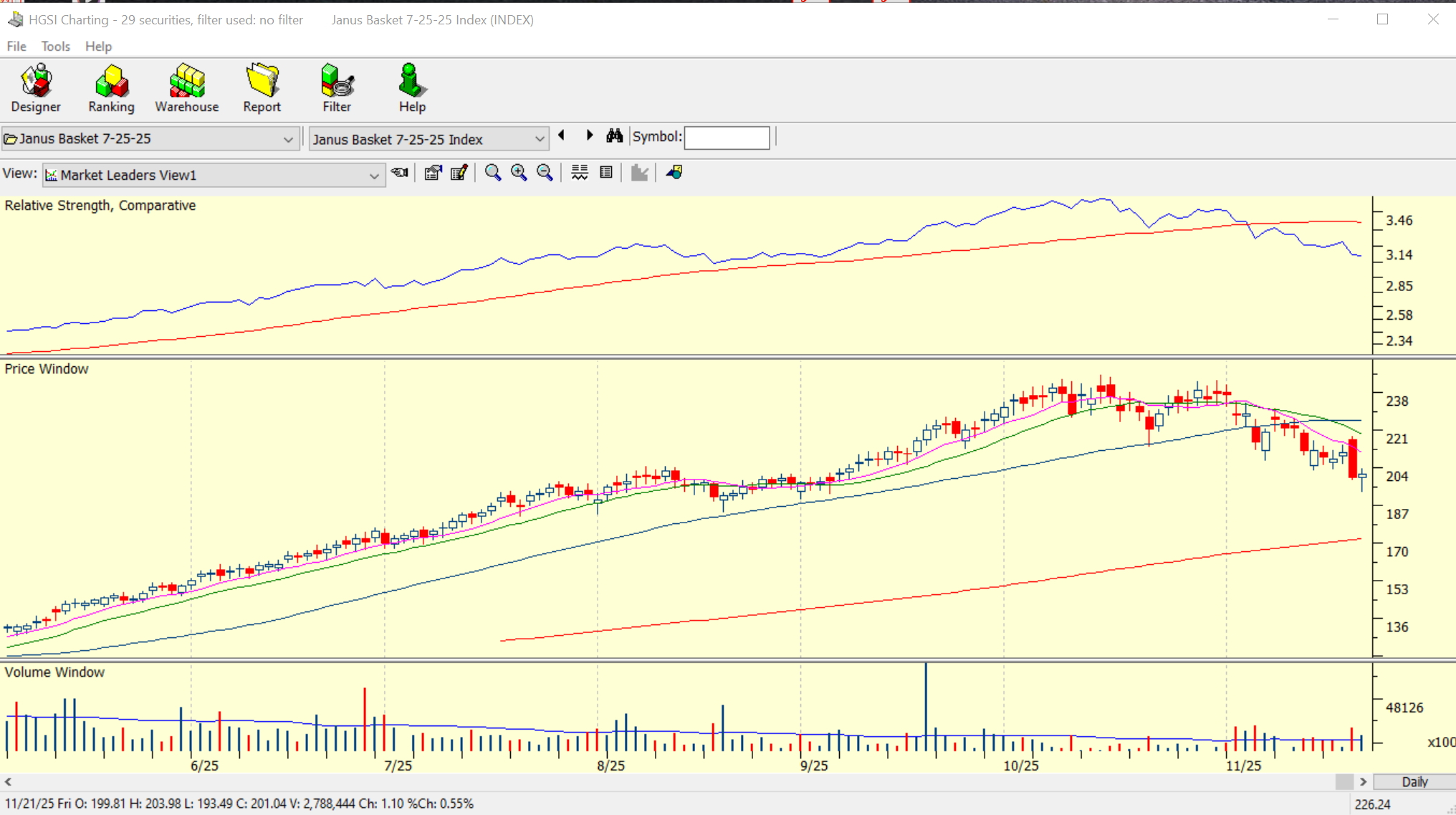The height and width of the screenshot is (815, 1456).
Task: Click the zoom in magnifier icon
Action: click(x=519, y=173)
